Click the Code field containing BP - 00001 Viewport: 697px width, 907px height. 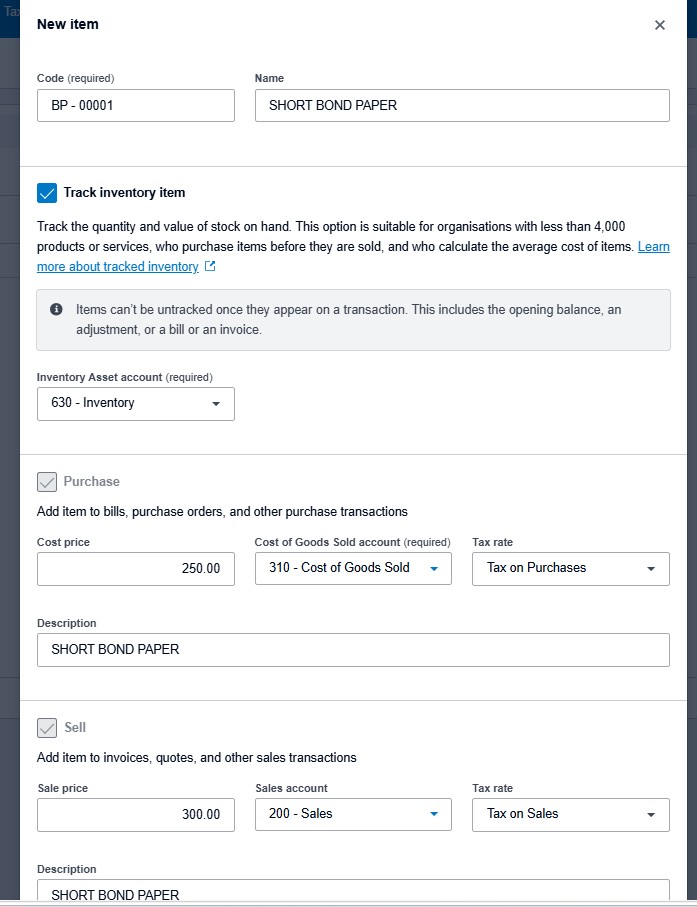(x=136, y=105)
